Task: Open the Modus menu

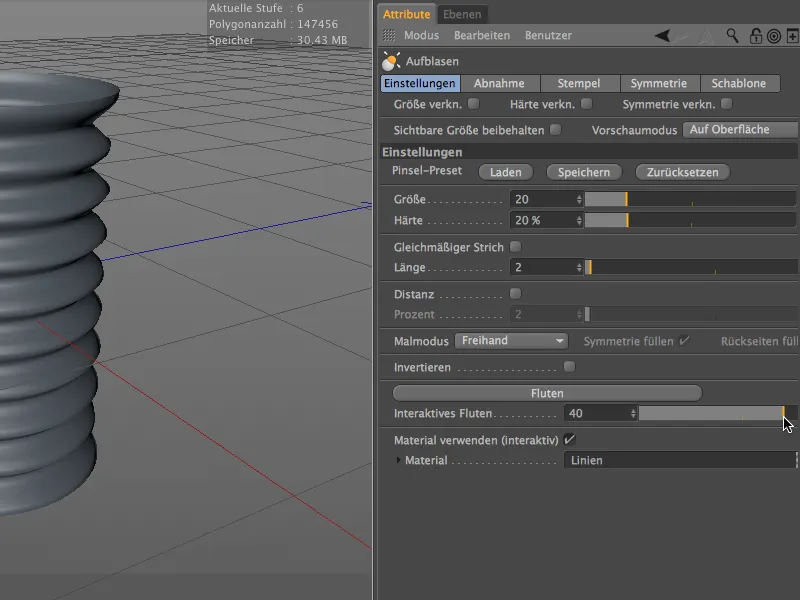Action: pyautogui.click(x=421, y=35)
